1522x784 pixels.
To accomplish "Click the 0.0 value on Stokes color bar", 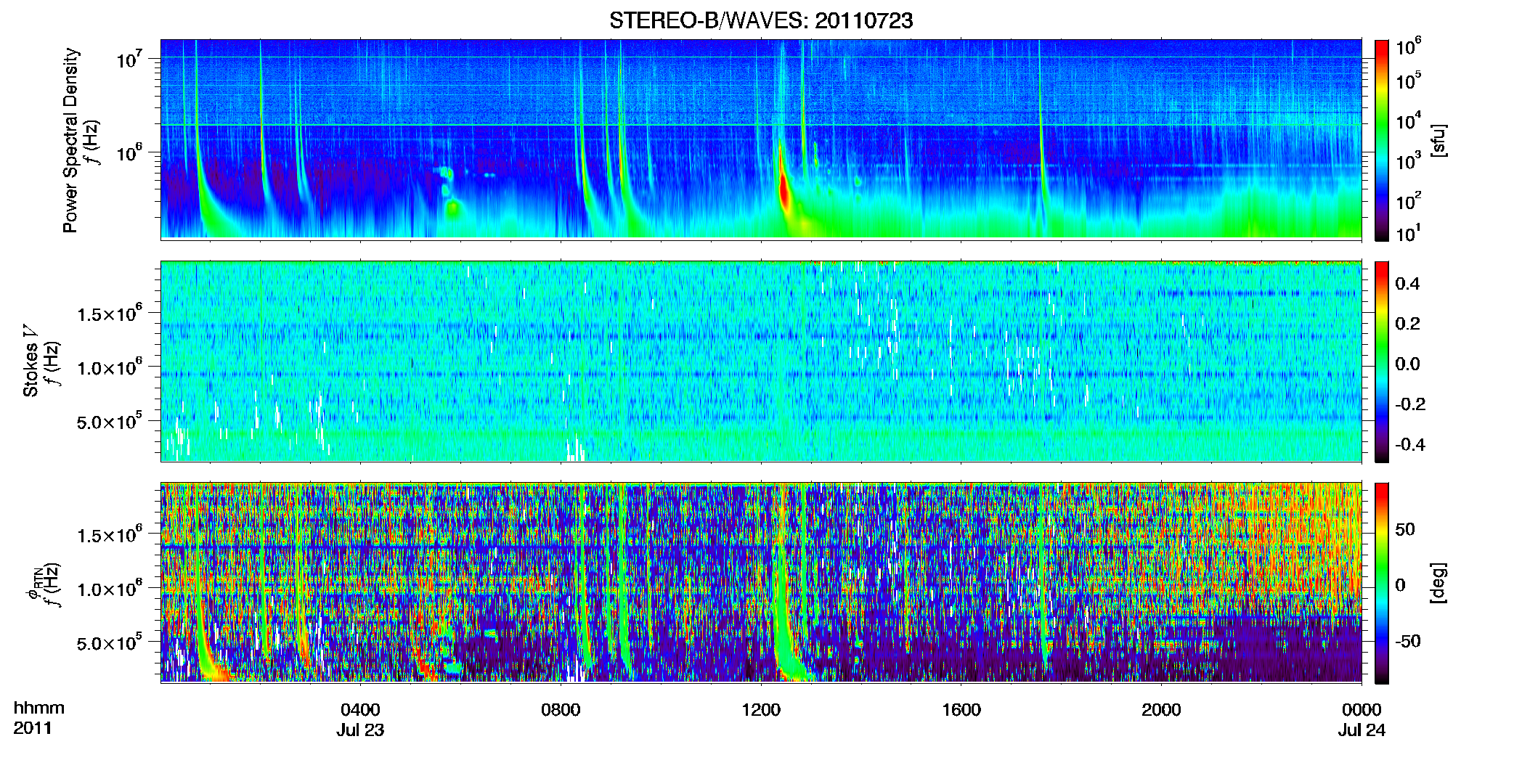I will [1407, 364].
